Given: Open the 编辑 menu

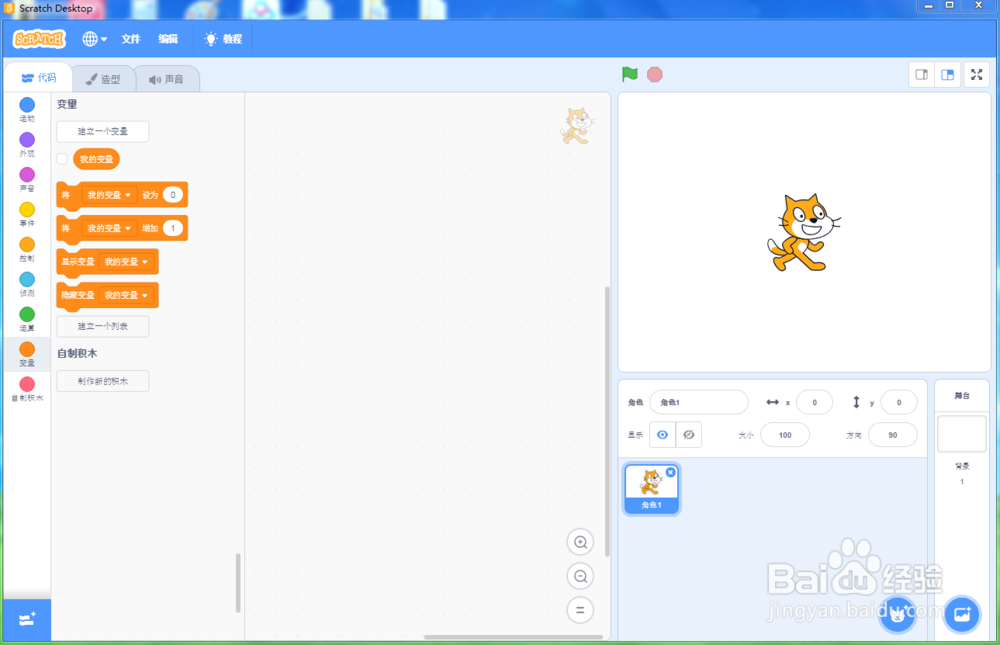Looking at the screenshot, I should click(x=168, y=39).
